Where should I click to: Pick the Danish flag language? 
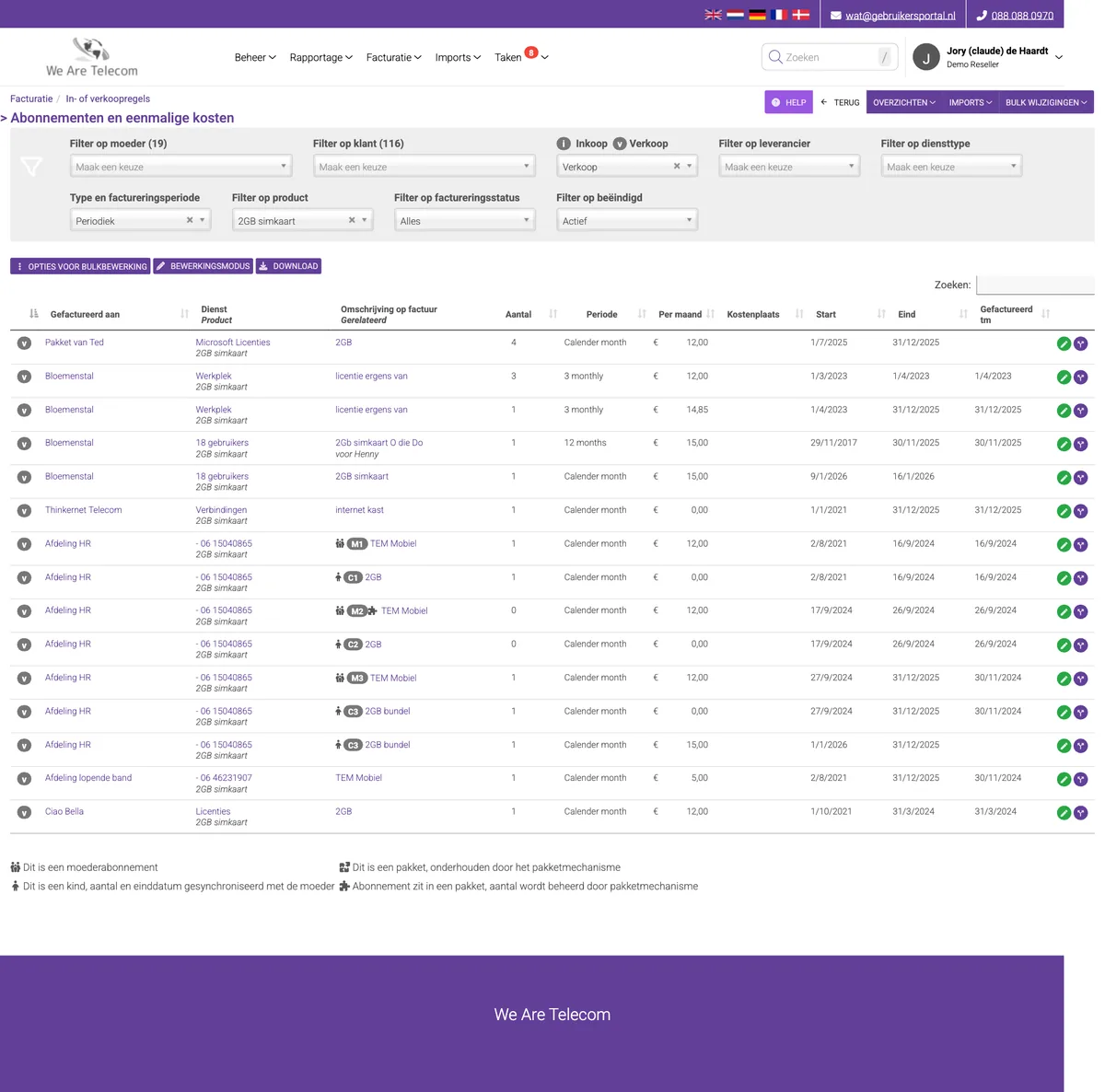(801, 15)
